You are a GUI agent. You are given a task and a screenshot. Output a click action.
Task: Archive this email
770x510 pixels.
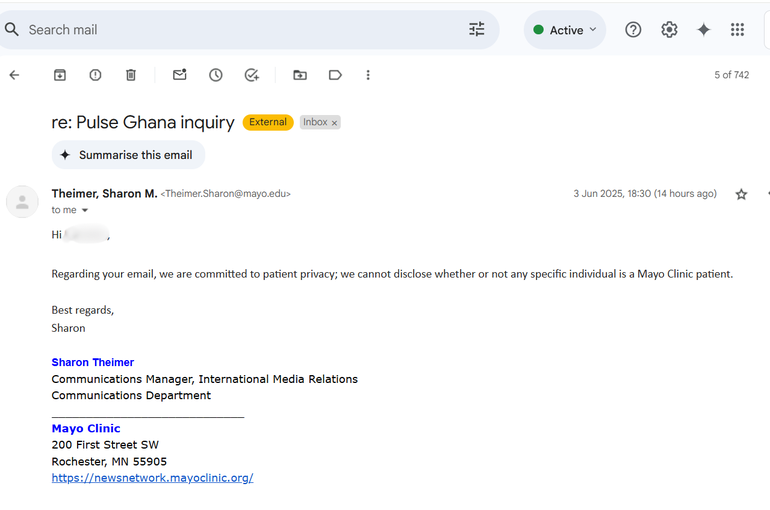pos(60,75)
